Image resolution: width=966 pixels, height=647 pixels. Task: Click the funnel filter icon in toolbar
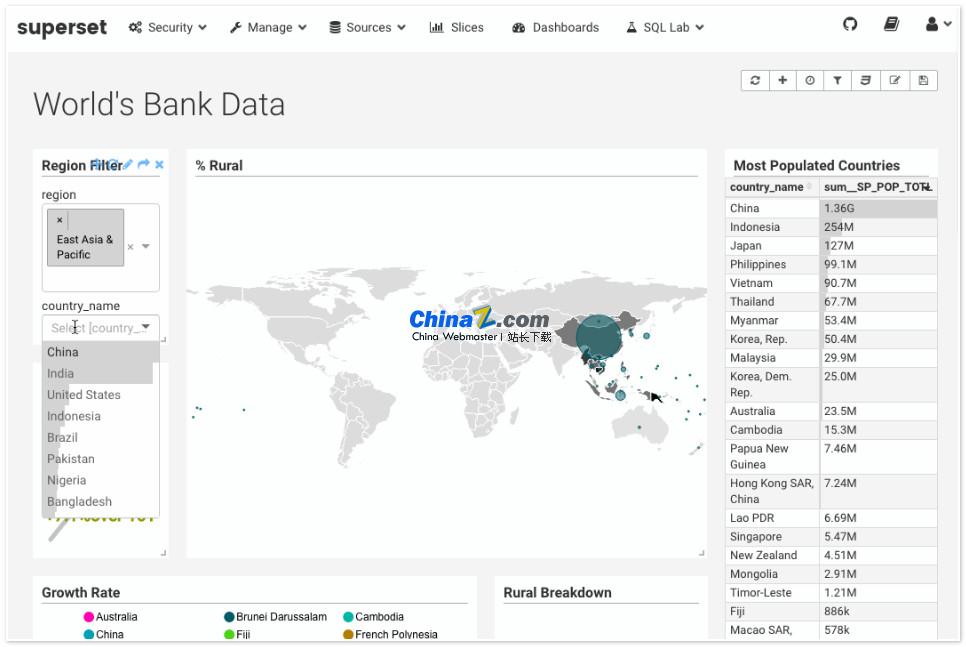point(838,81)
